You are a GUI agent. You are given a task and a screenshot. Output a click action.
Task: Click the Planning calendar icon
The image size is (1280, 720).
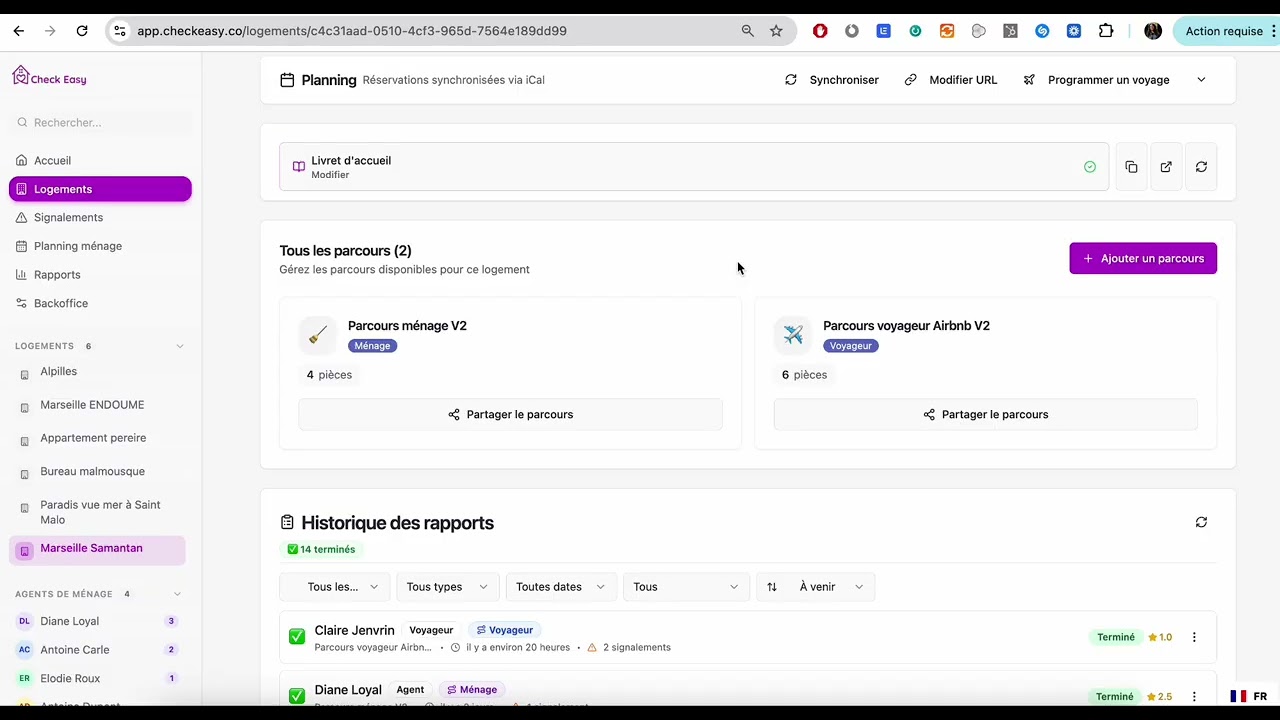pyautogui.click(x=287, y=80)
